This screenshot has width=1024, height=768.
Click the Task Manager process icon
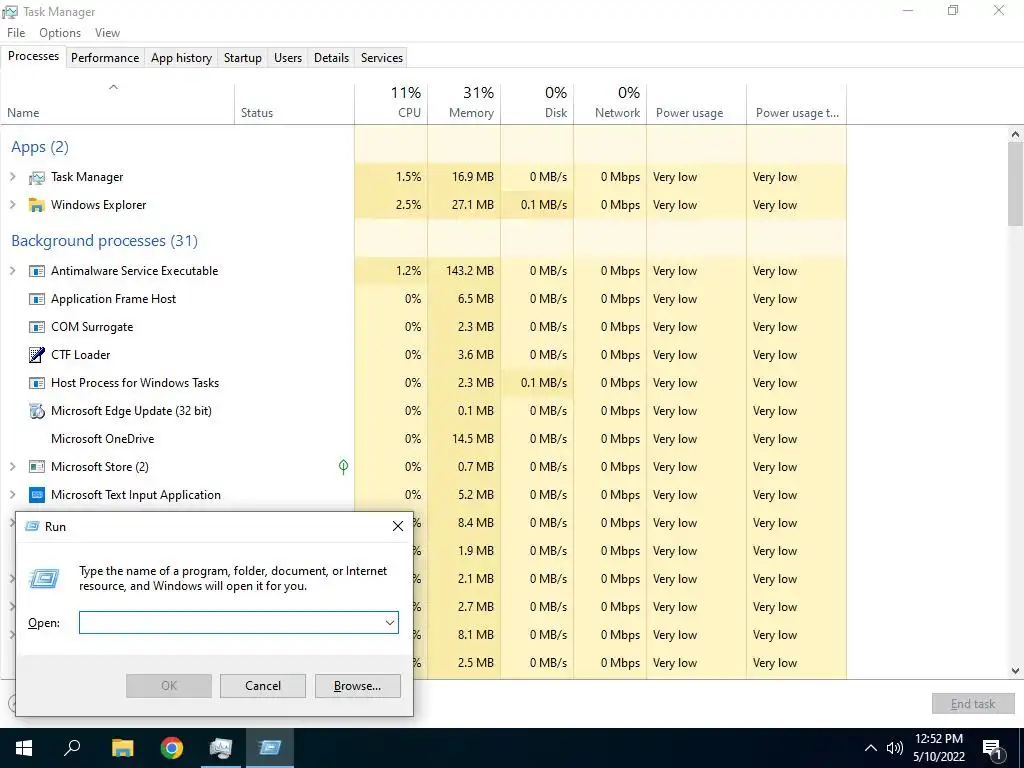[x=37, y=177]
